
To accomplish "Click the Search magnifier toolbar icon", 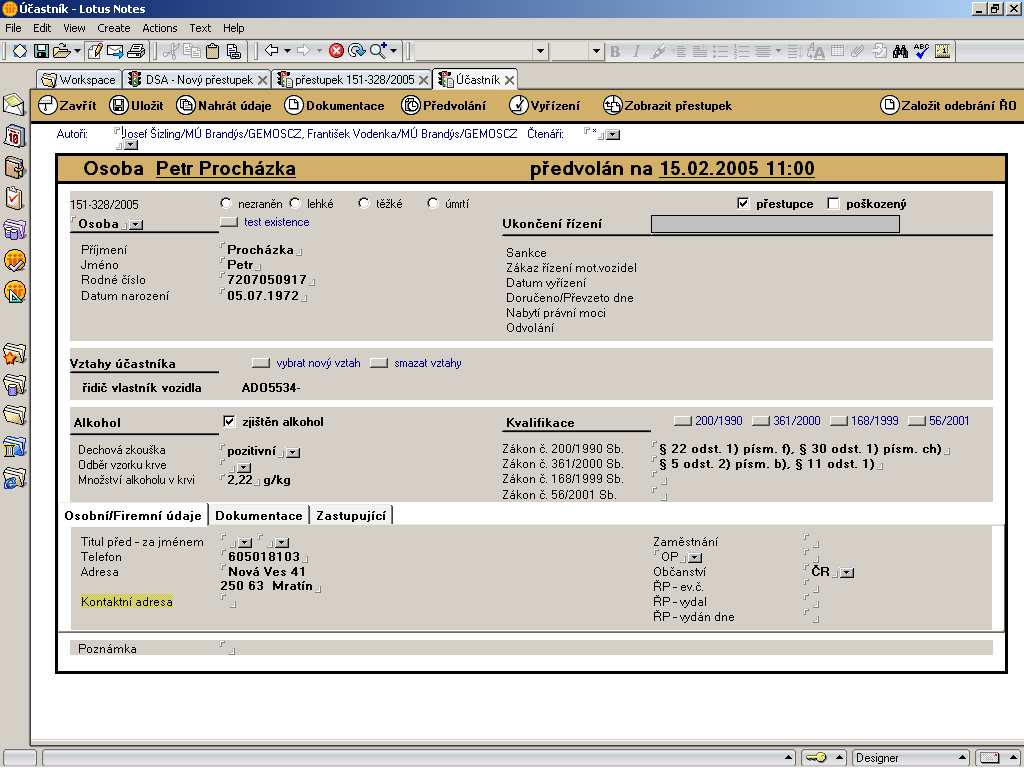I will (378, 50).
